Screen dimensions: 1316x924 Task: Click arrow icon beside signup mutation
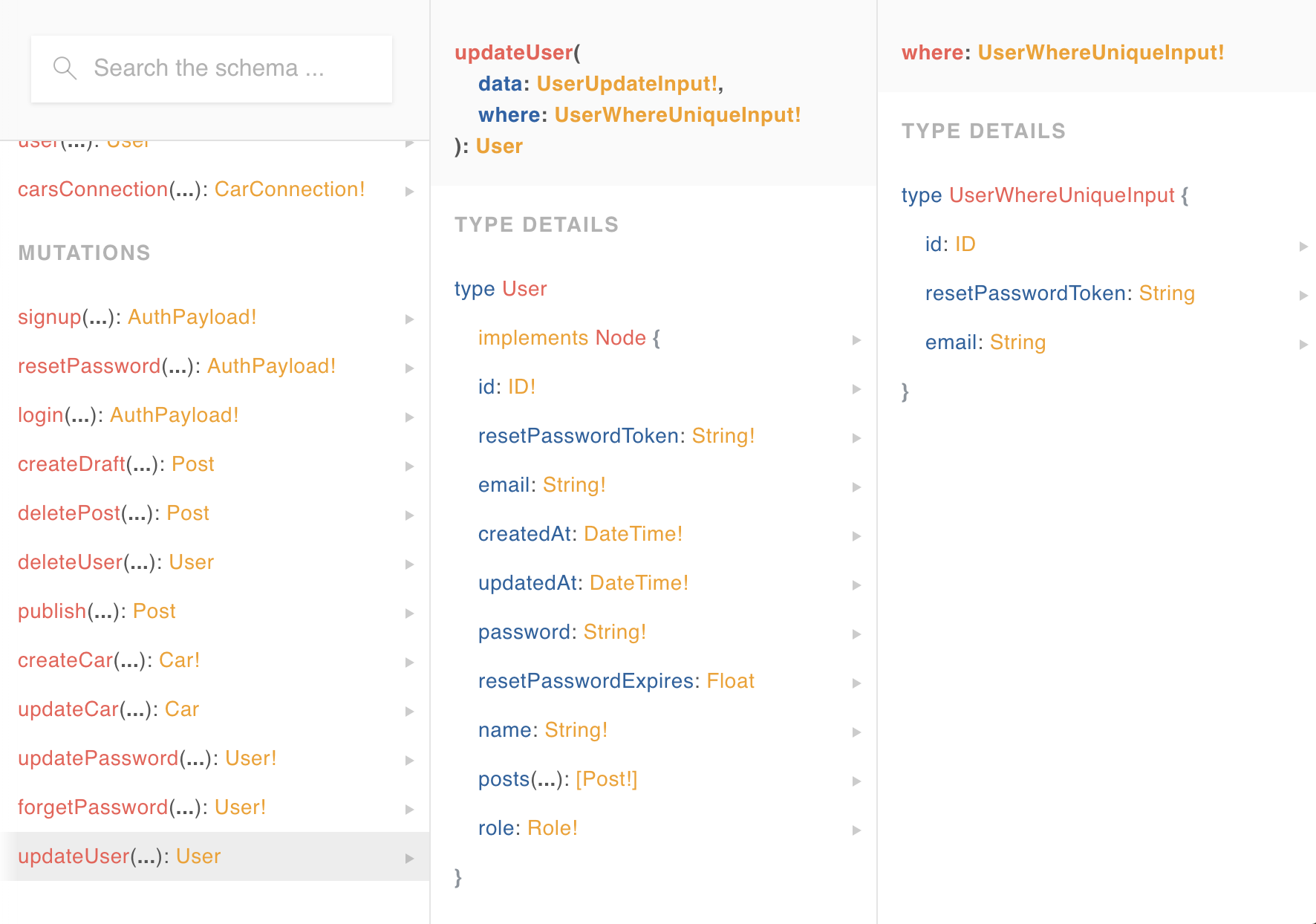coord(409,319)
